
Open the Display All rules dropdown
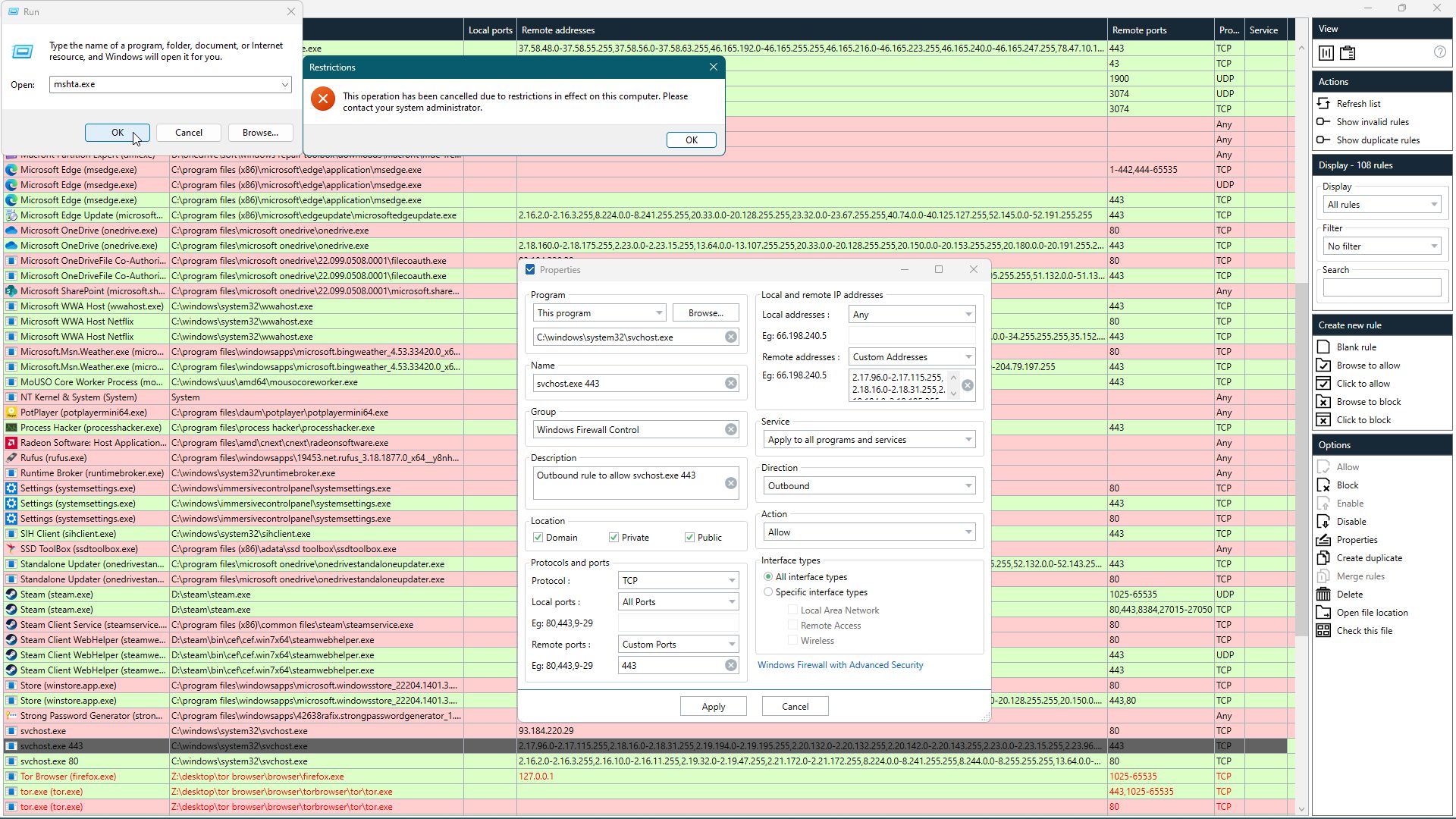pos(1382,204)
